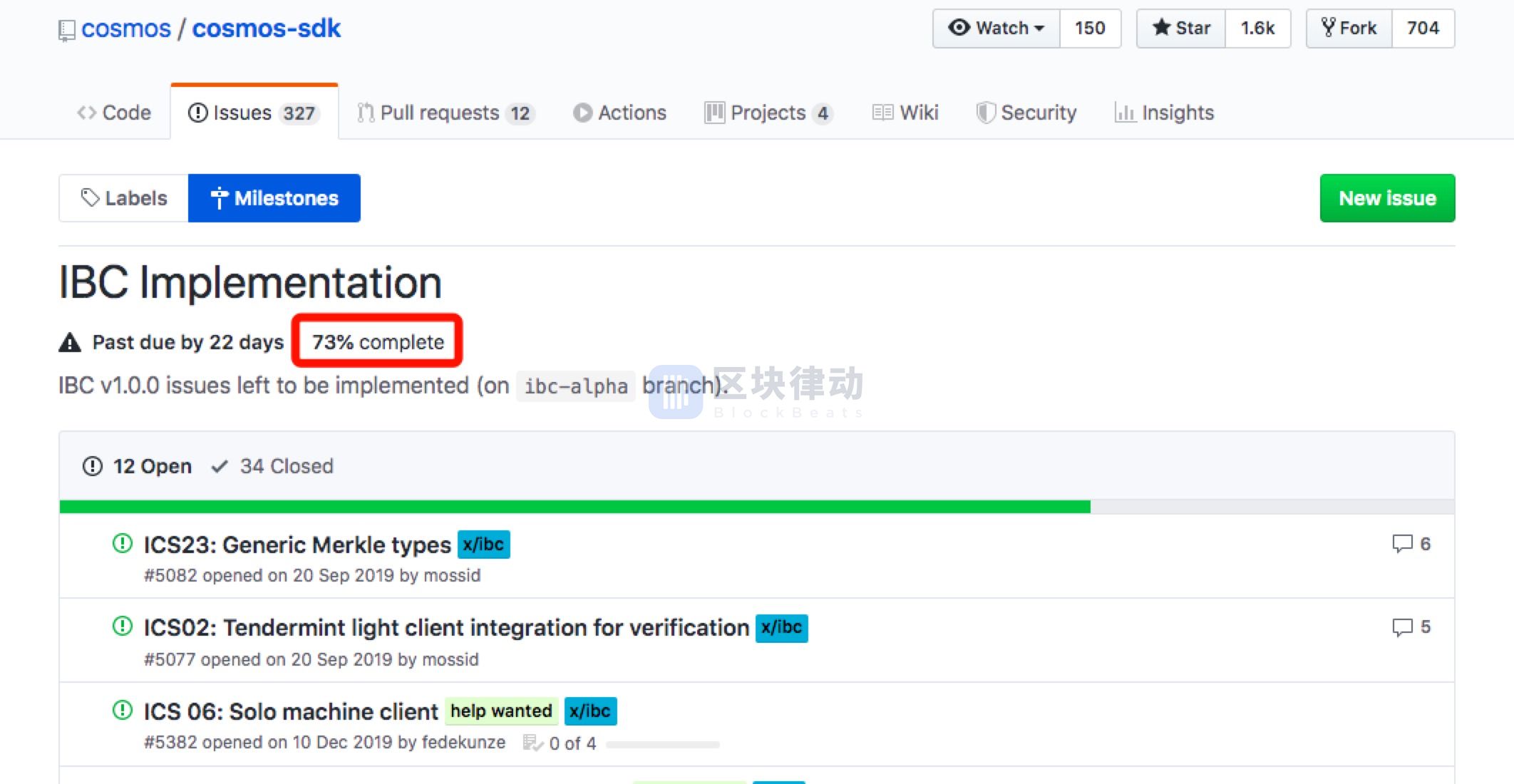
Task: Open the cosmos-sdk repository link
Action: click(x=267, y=29)
